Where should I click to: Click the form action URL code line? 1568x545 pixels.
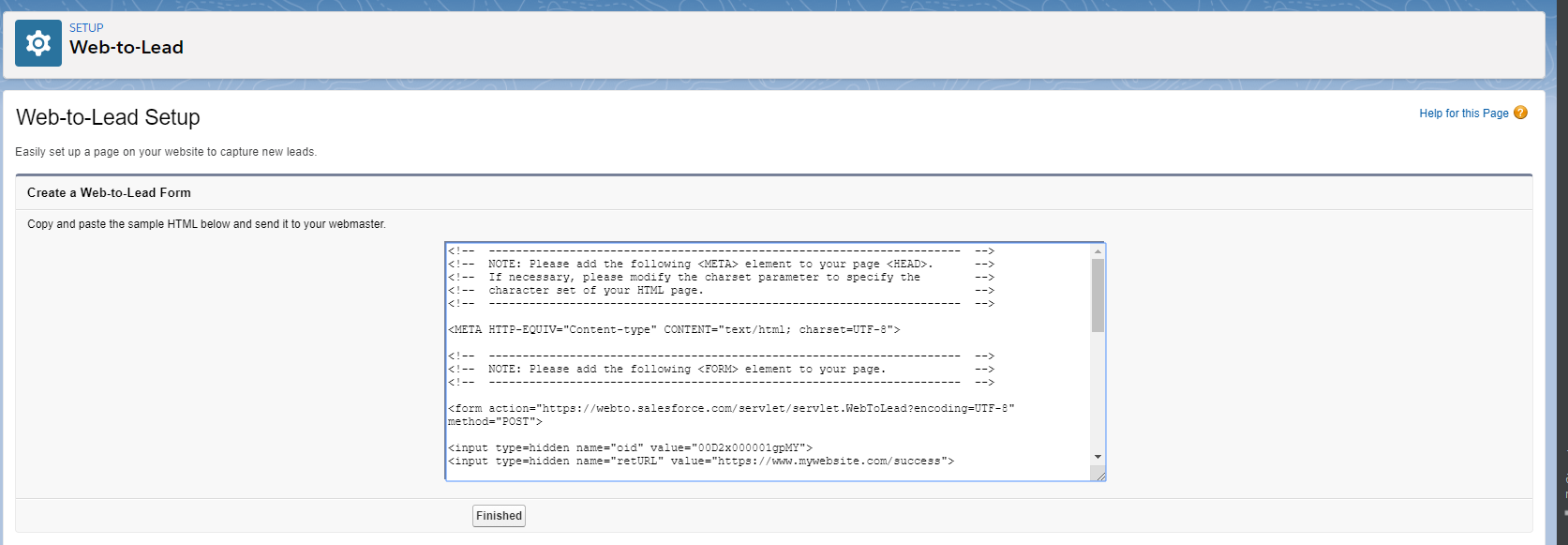[x=731, y=409]
